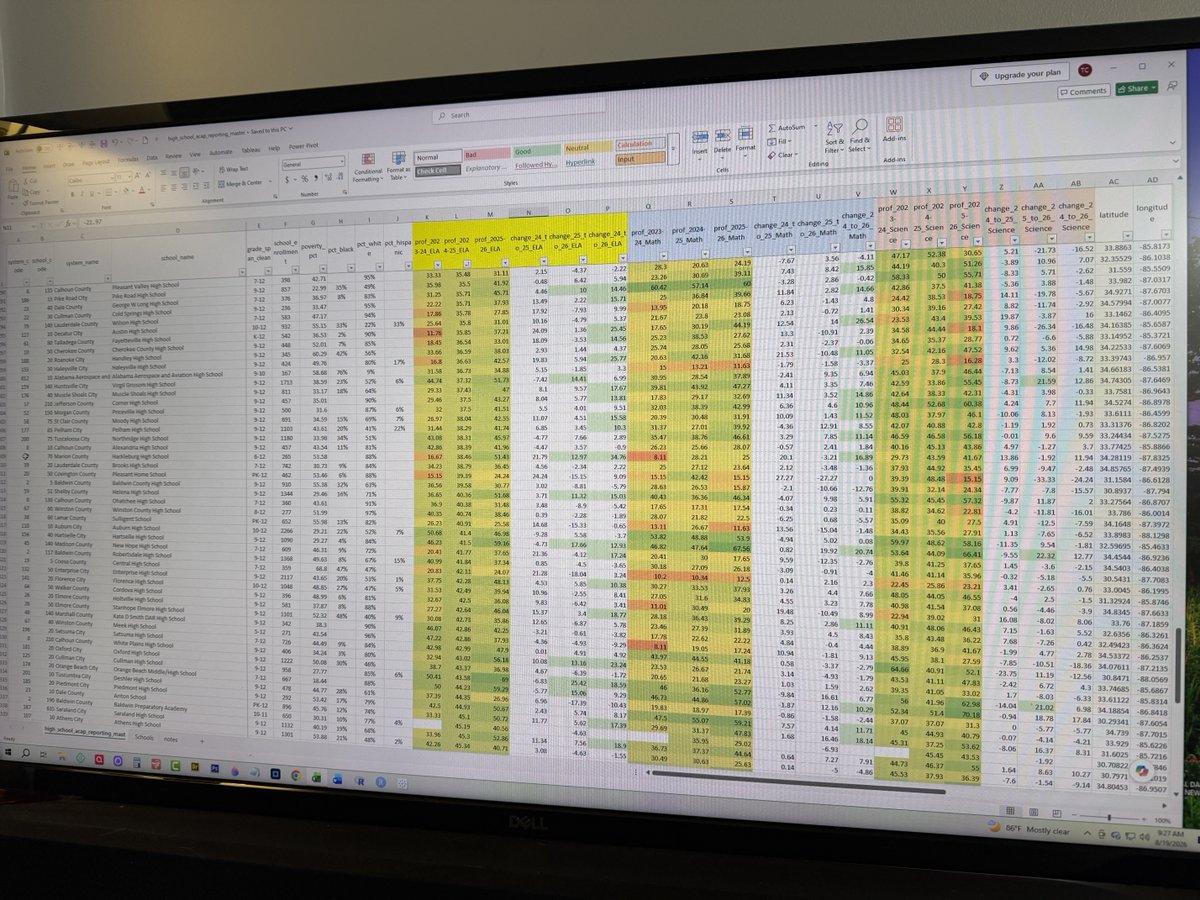Screen dimensions: 1200x900
Task: Open the longitude column filter arrow
Action: (x=1166, y=234)
